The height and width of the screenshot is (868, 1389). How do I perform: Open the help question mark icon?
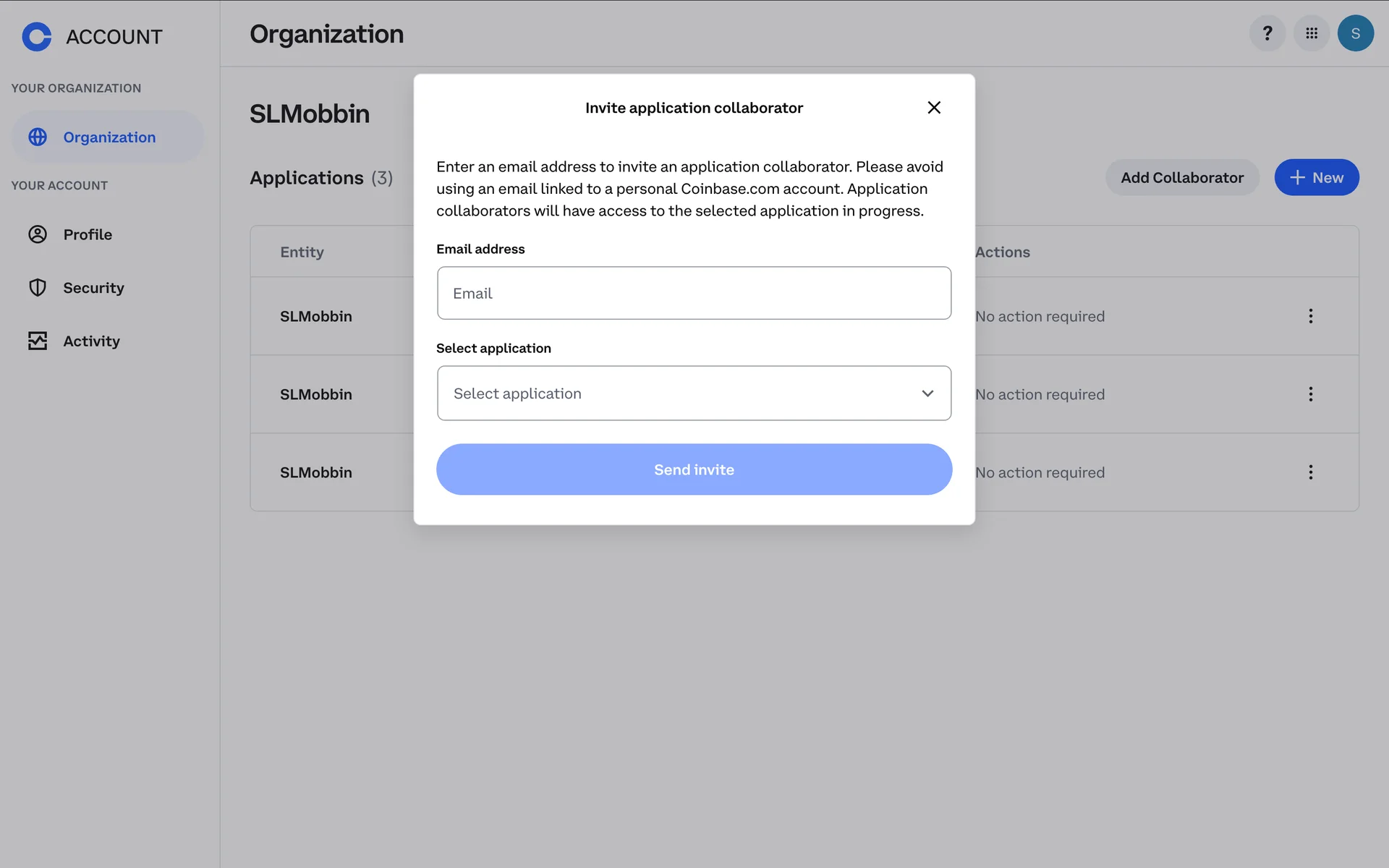[1267, 33]
